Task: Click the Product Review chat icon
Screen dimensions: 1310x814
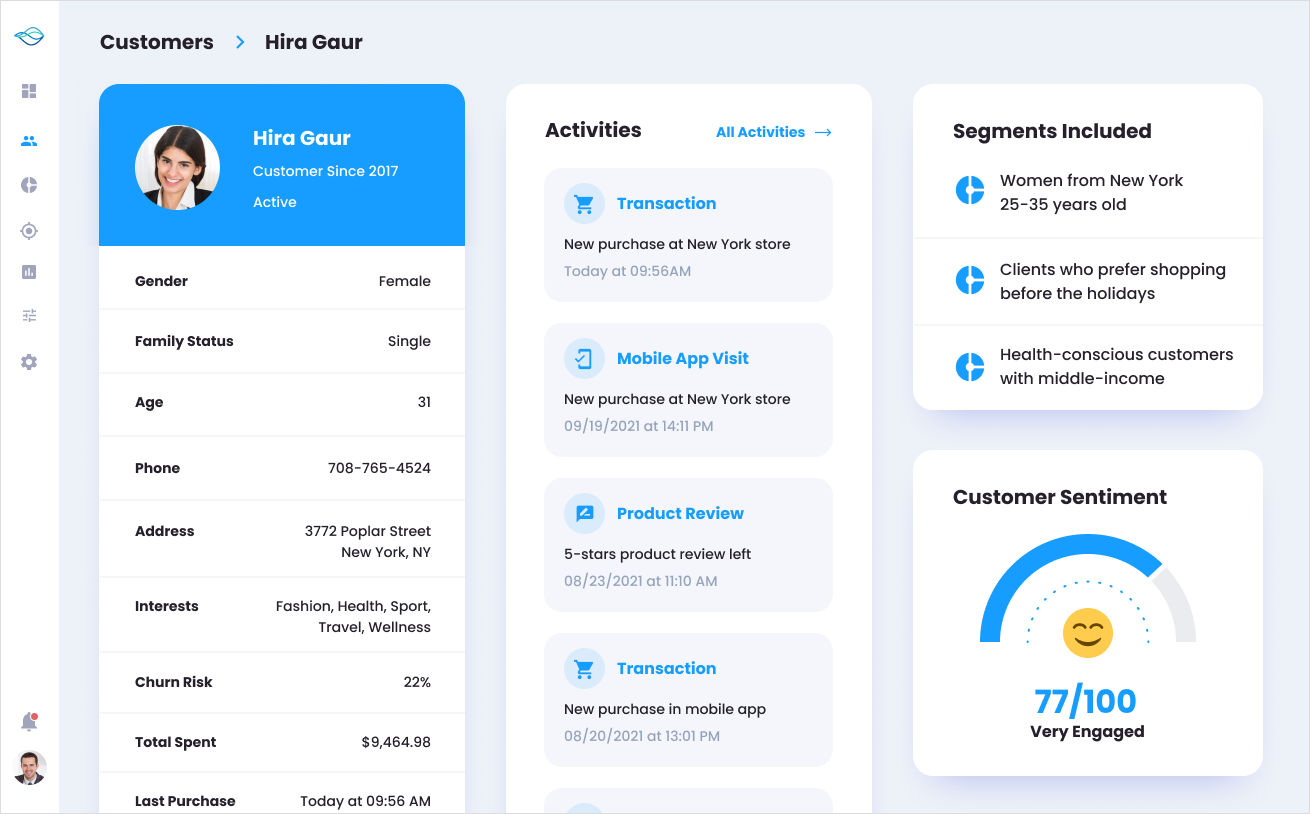Action: click(584, 514)
